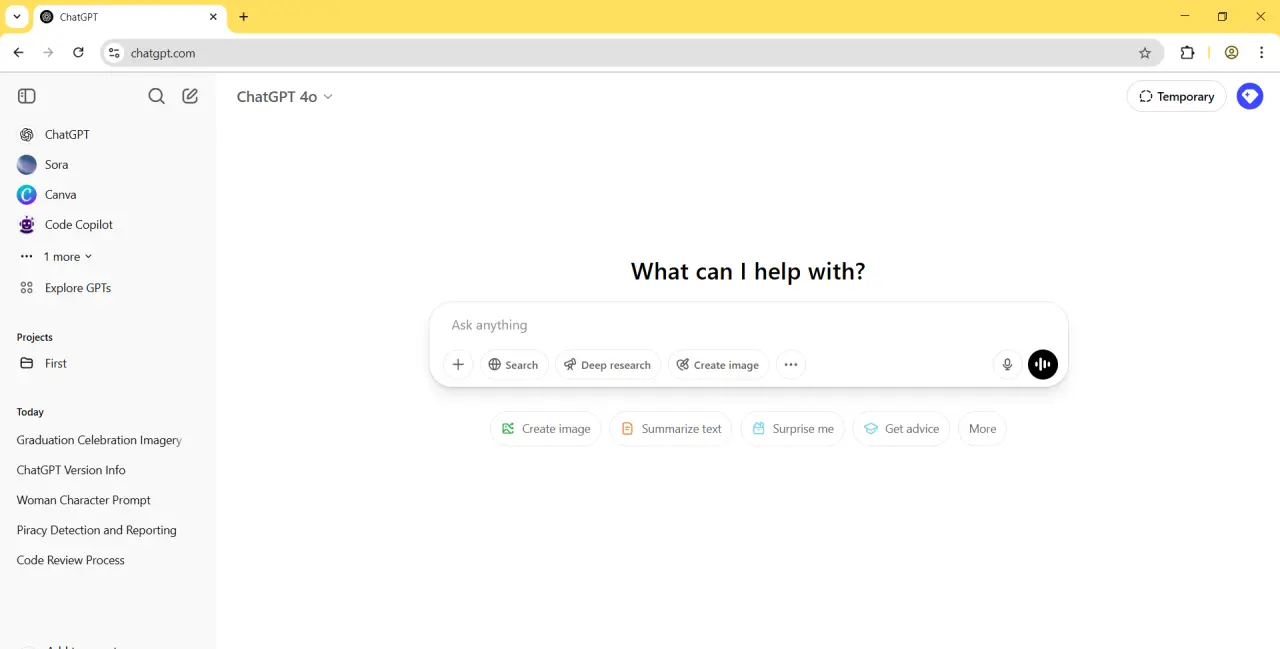Choose the Get advice suggestion chip
Screen dimensions: 1280x649
click(901, 429)
